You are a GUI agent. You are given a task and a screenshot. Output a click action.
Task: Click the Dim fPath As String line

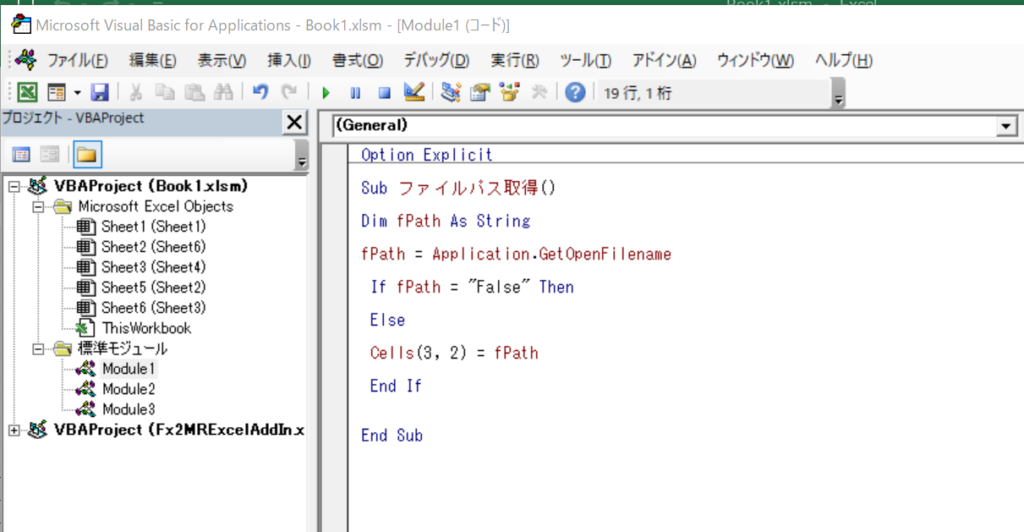[445, 221]
